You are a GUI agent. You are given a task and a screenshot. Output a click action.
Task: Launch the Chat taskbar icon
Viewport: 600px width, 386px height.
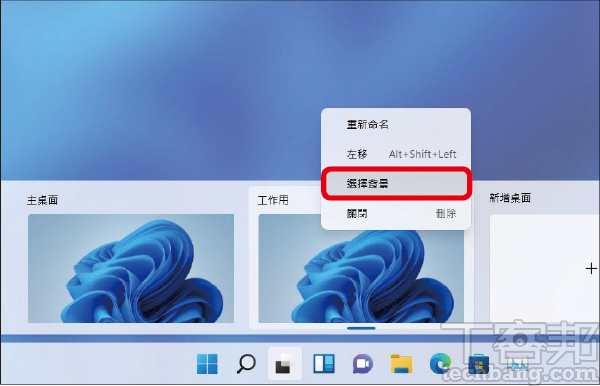362,364
